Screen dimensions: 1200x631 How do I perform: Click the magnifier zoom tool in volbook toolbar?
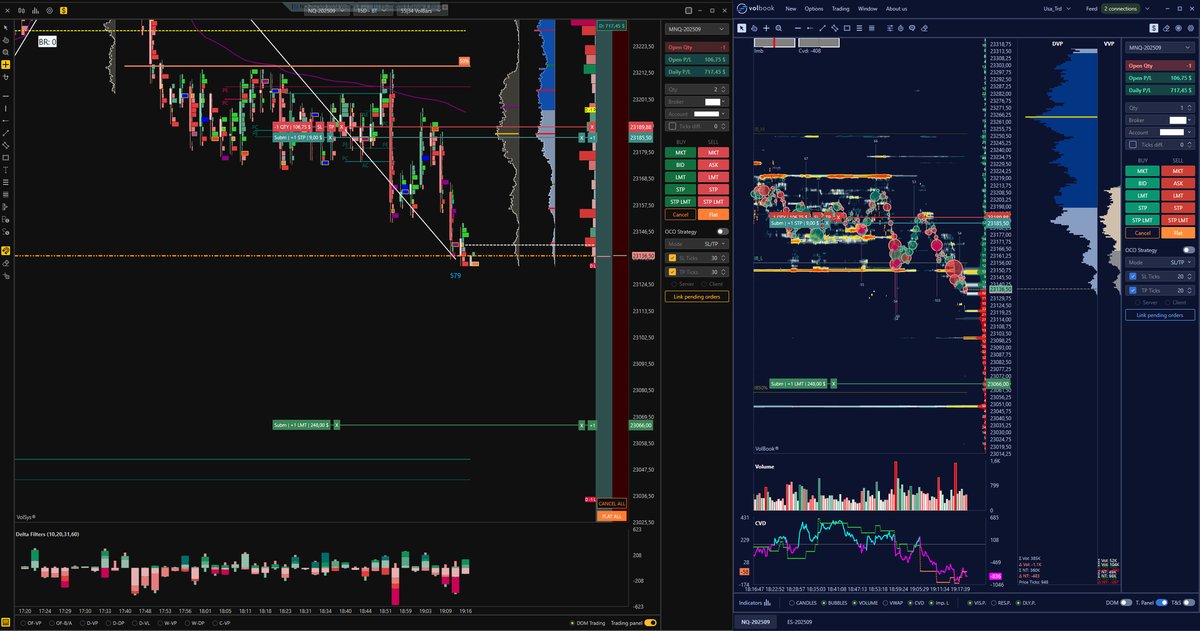[779, 28]
